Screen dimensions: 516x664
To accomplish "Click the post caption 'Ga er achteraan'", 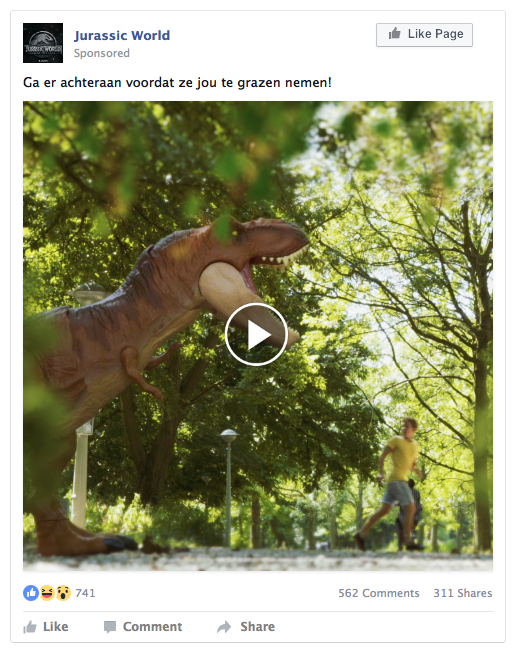I will click(x=177, y=83).
